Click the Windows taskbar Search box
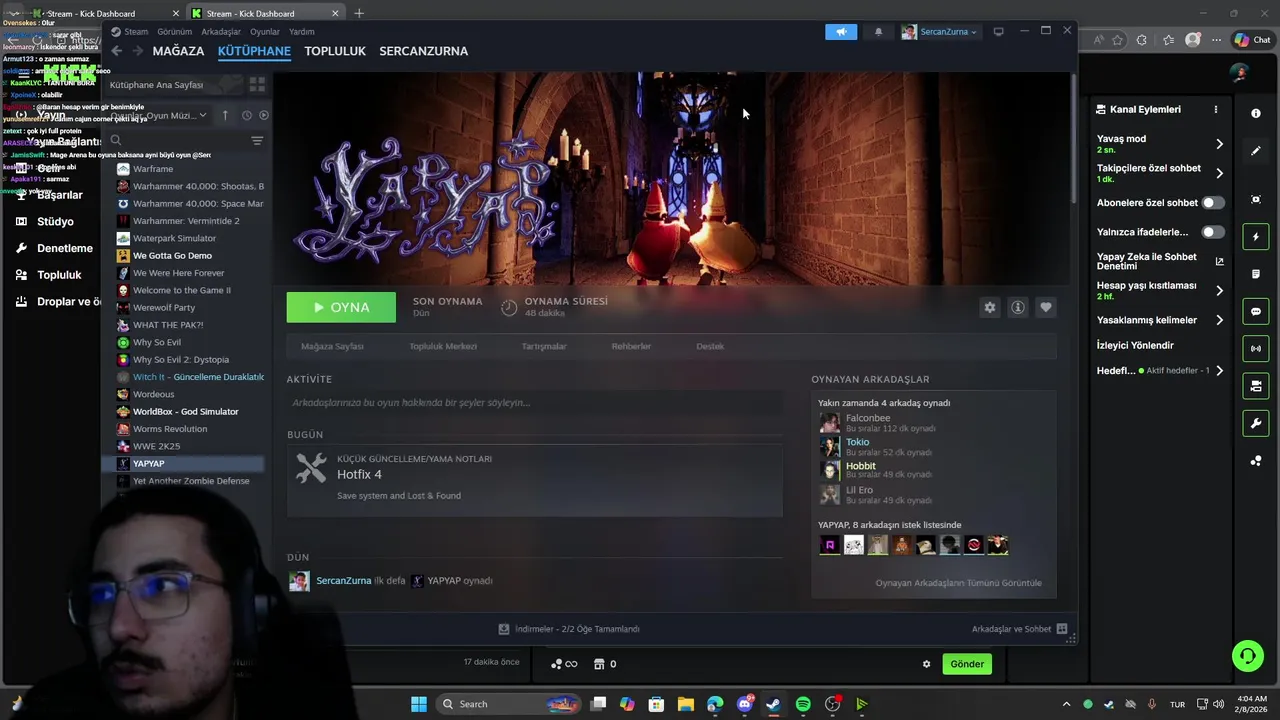 510,704
